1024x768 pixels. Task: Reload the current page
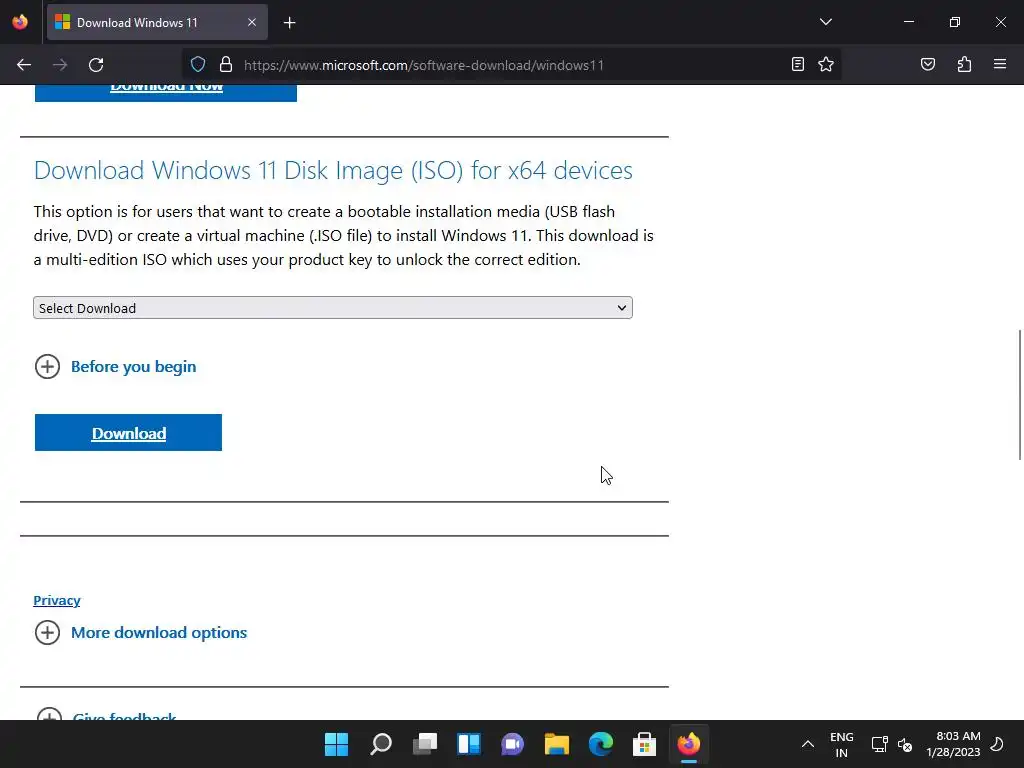[x=96, y=65]
